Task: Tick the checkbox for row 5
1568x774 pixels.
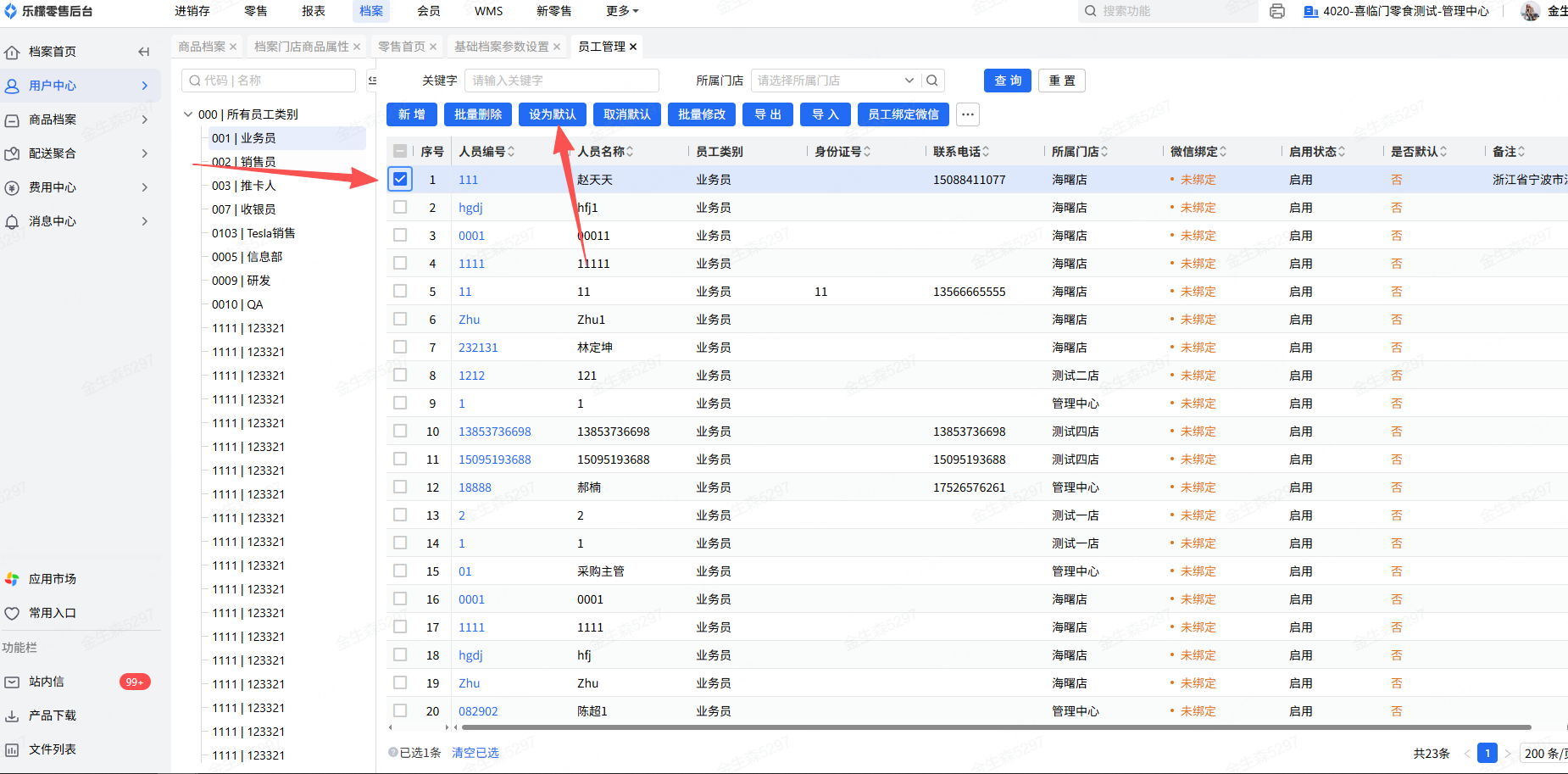Action: tap(400, 291)
